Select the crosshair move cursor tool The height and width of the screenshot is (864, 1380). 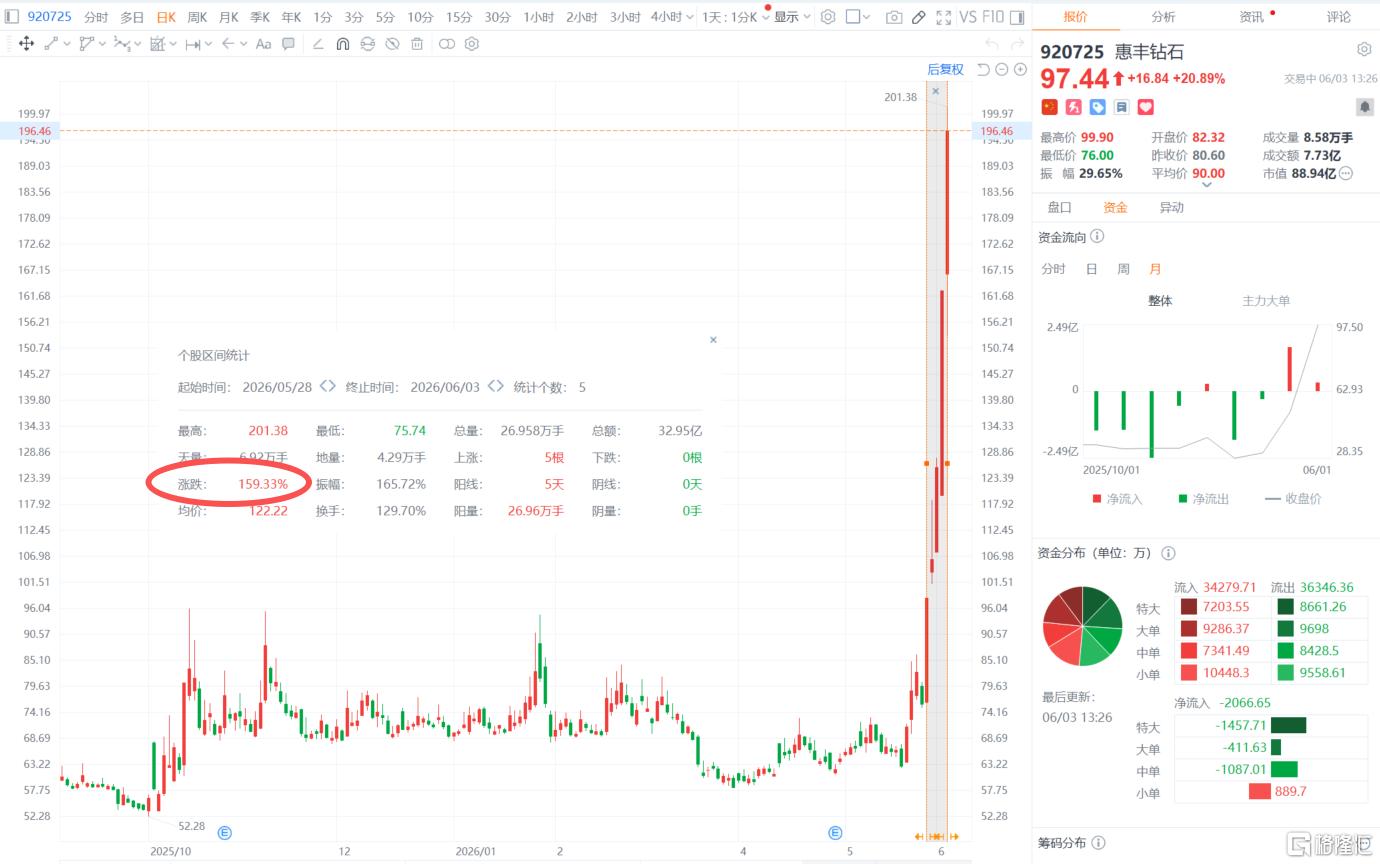point(26,44)
